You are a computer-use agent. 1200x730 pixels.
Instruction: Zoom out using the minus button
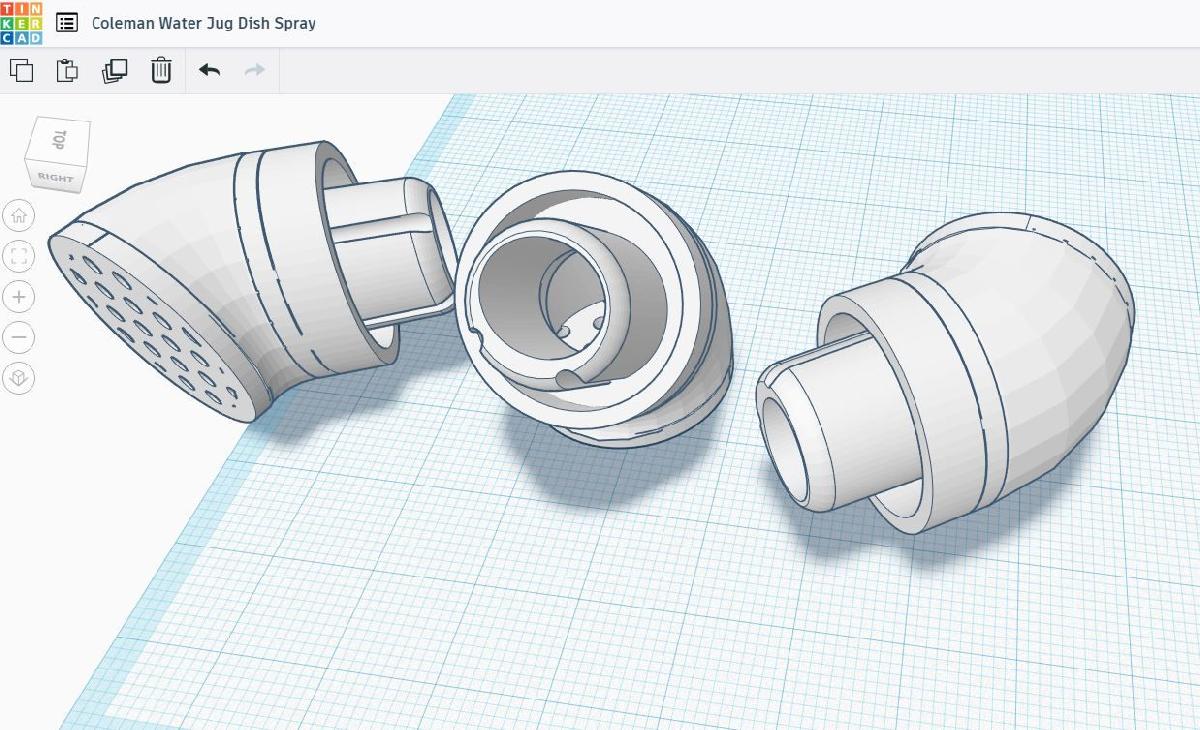18,338
